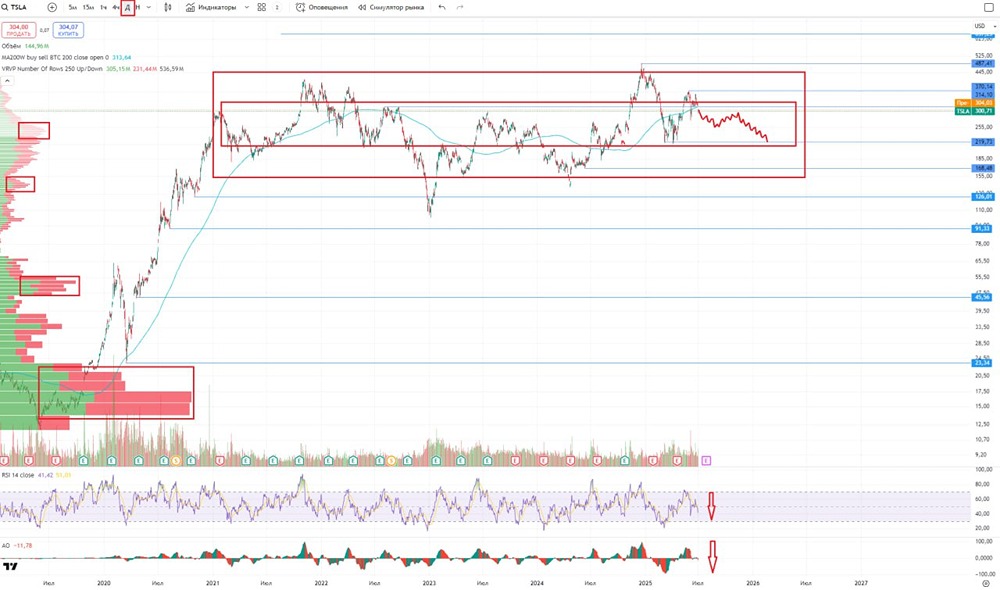Select the 45,56 price level label
Image resolution: width=1000 pixels, height=590 pixels.
point(983,297)
